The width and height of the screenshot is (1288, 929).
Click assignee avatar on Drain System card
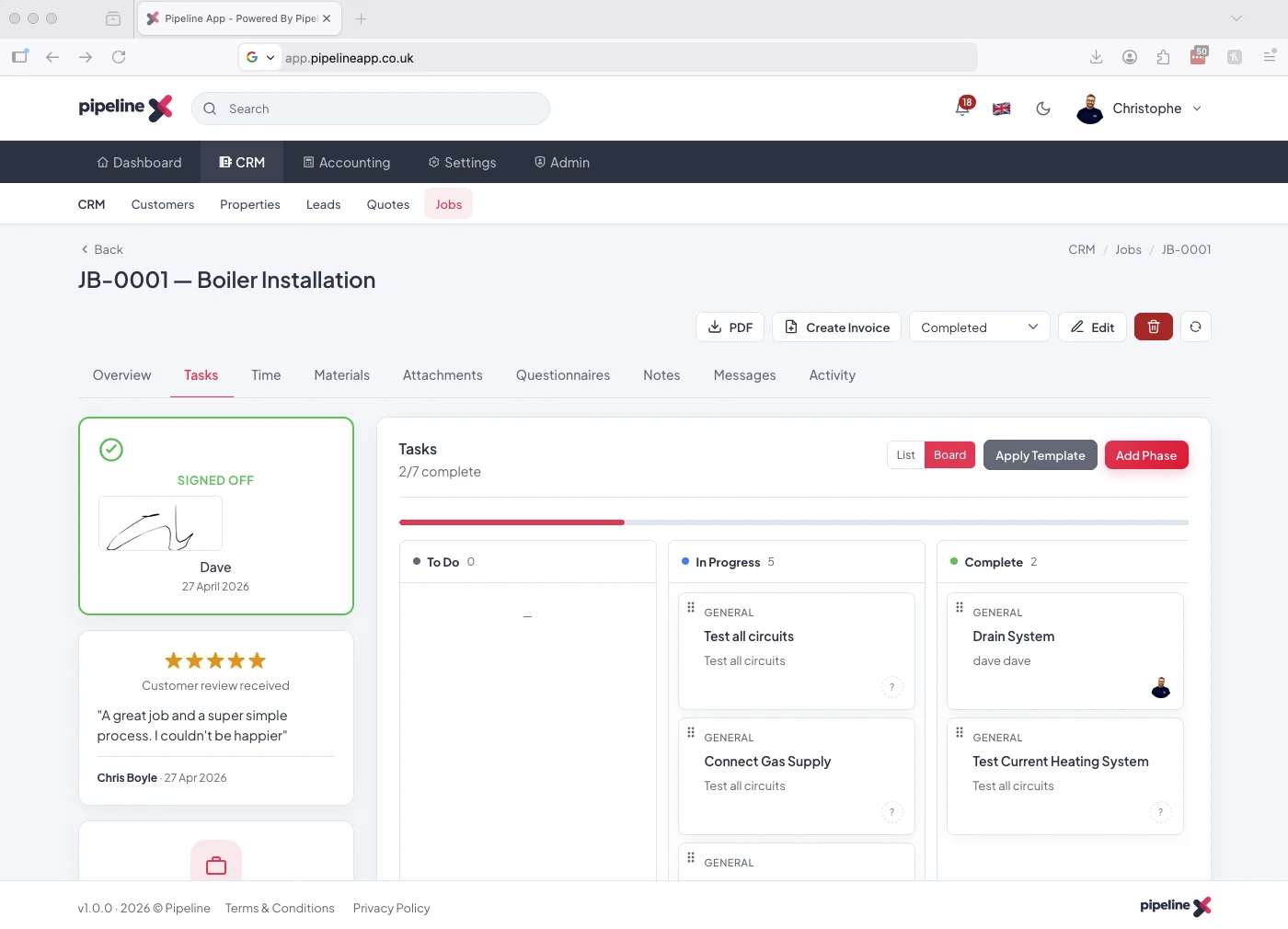pyautogui.click(x=1161, y=687)
